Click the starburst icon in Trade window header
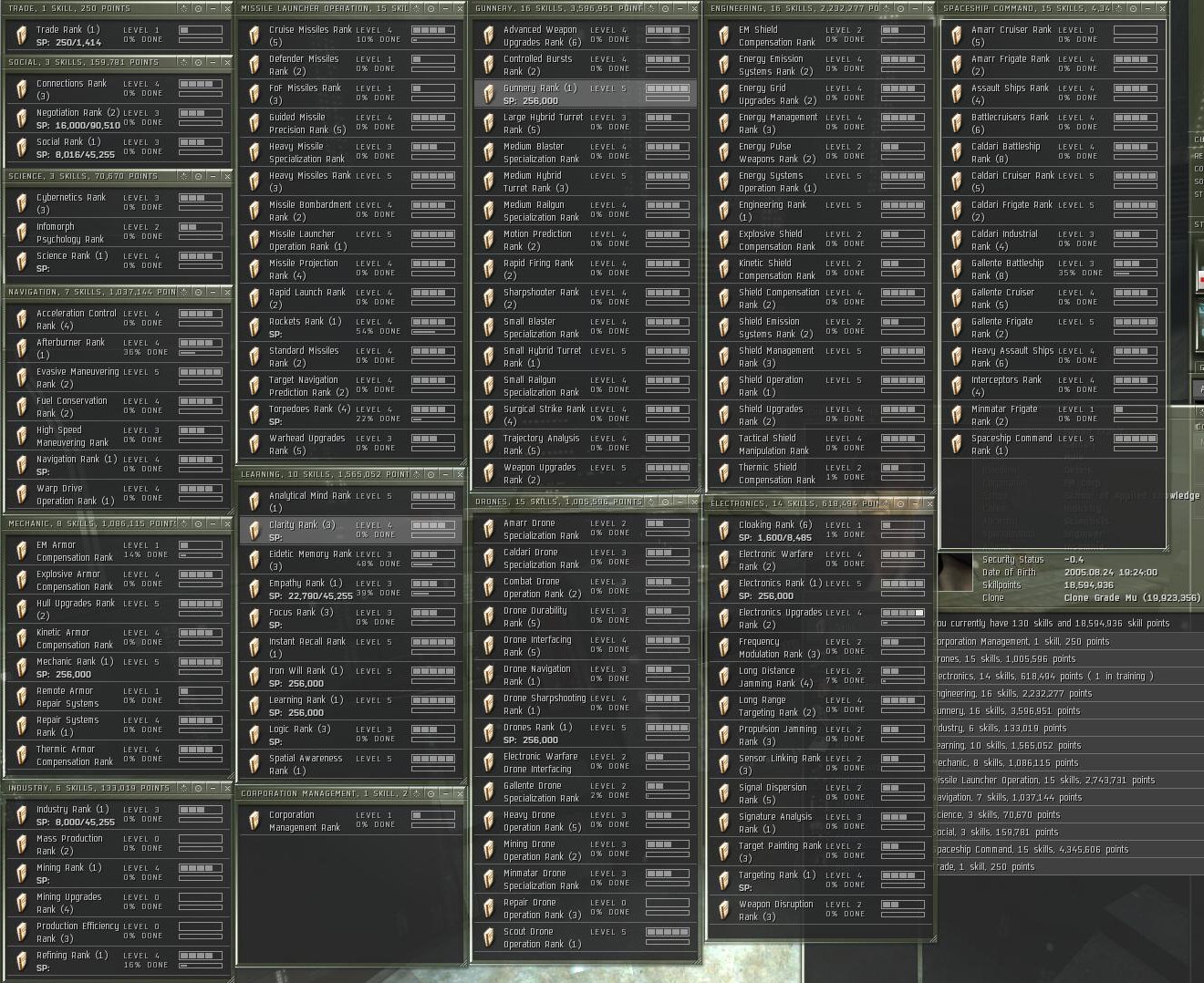Viewport: 1204px width, 983px height. [183, 8]
